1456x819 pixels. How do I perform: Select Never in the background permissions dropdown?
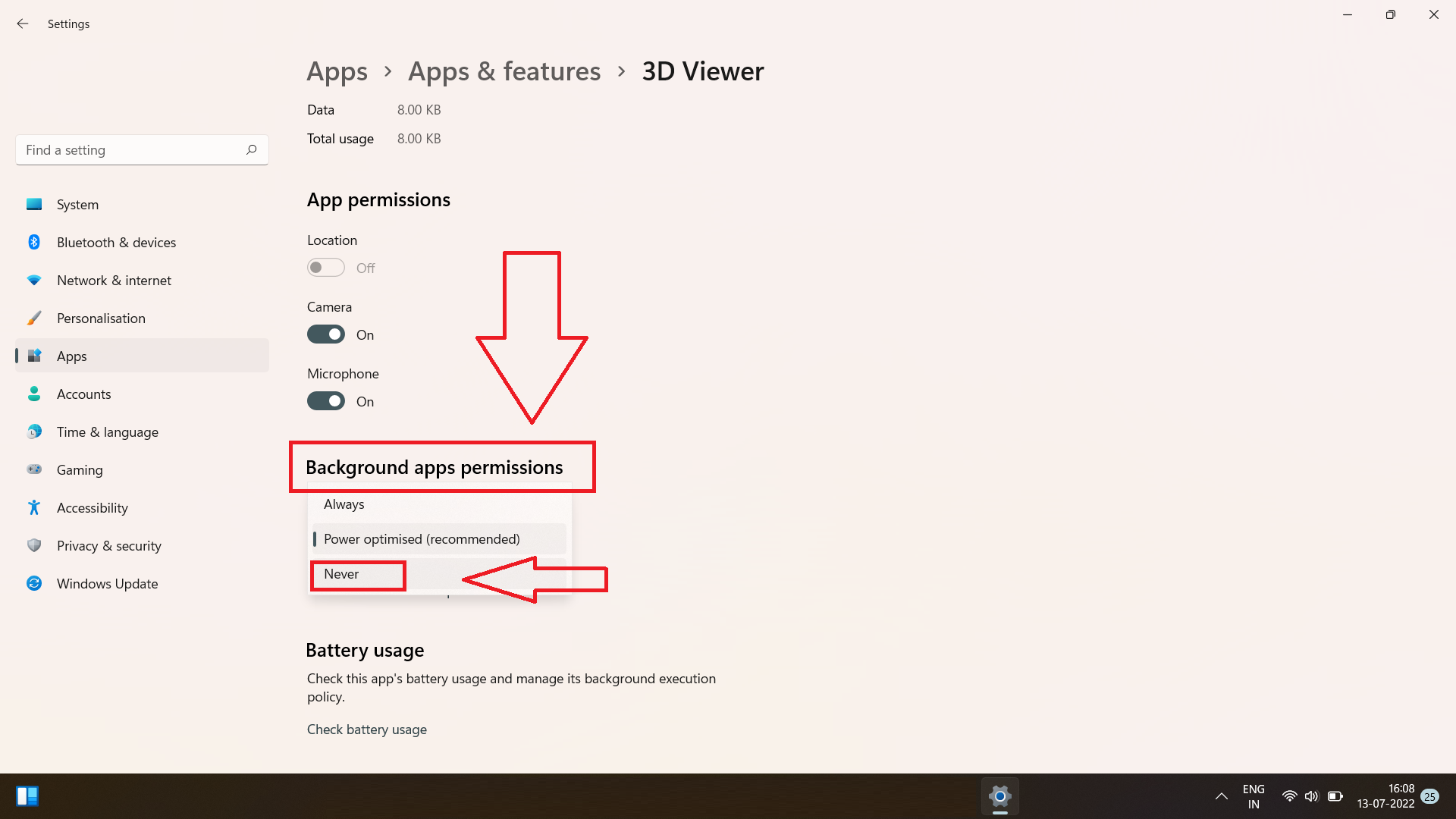pyautogui.click(x=342, y=574)
